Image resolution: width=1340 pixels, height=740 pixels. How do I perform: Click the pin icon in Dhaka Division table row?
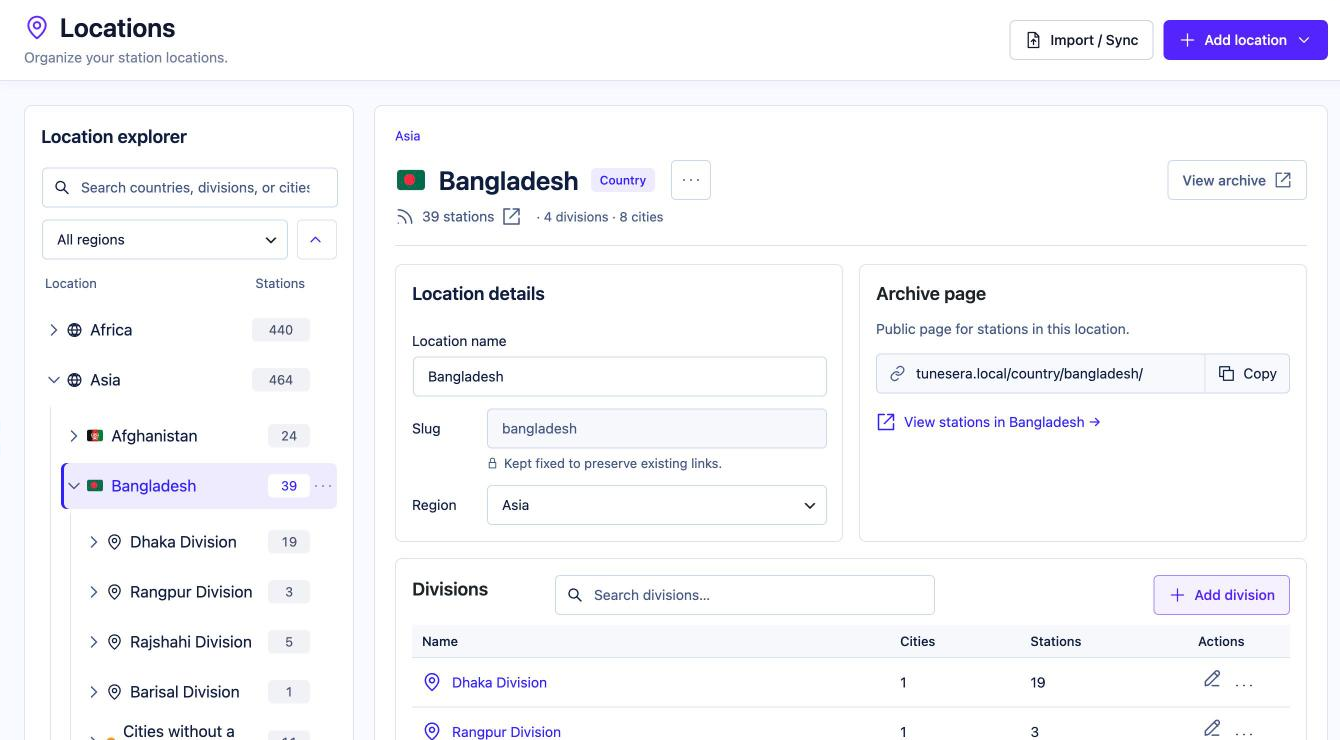432,682
